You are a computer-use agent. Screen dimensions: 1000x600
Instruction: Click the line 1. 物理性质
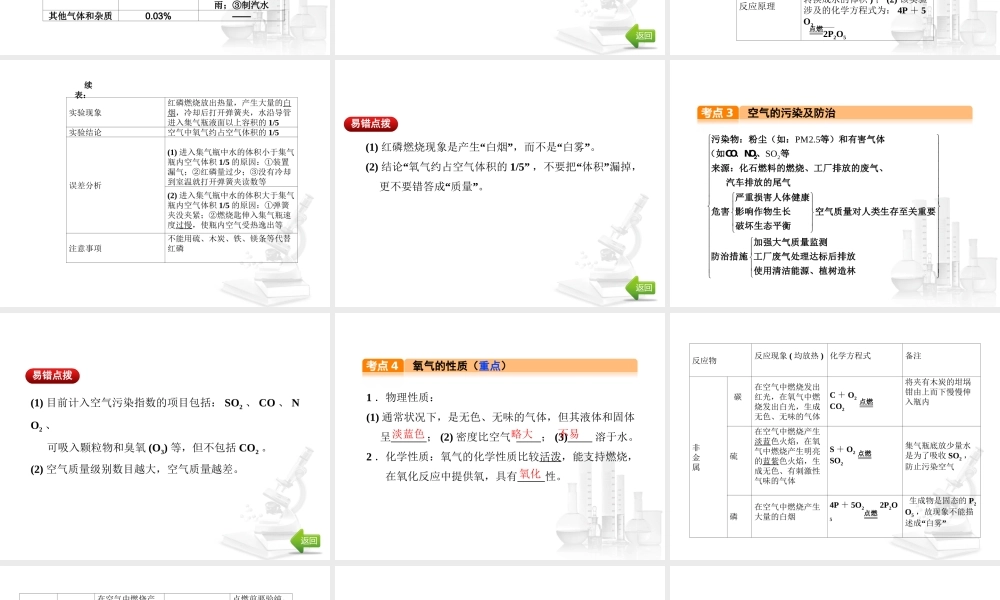[x=400, y=397]
